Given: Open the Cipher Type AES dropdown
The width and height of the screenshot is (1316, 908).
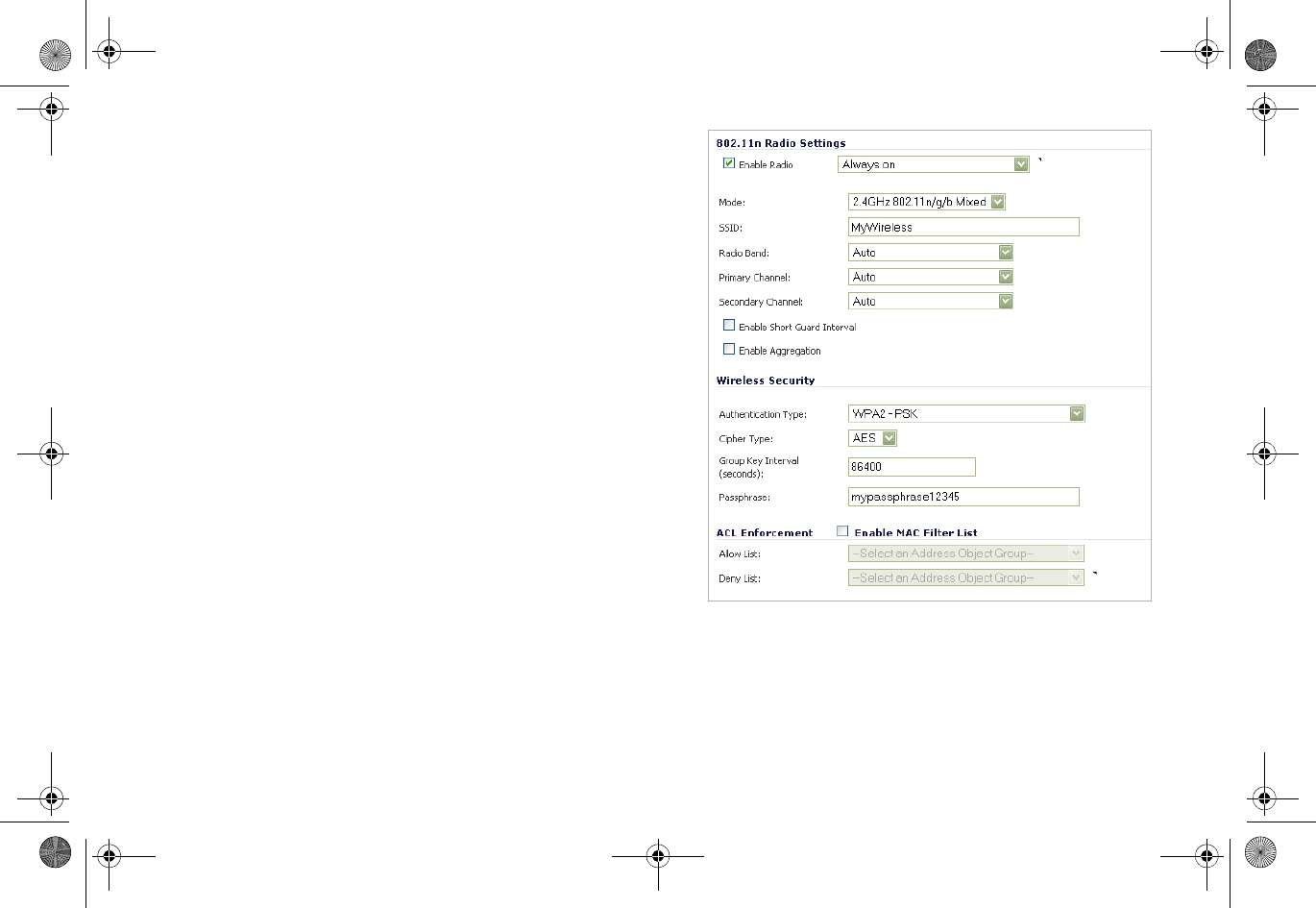Looking at the screenshot, I should tap(873, 438).
